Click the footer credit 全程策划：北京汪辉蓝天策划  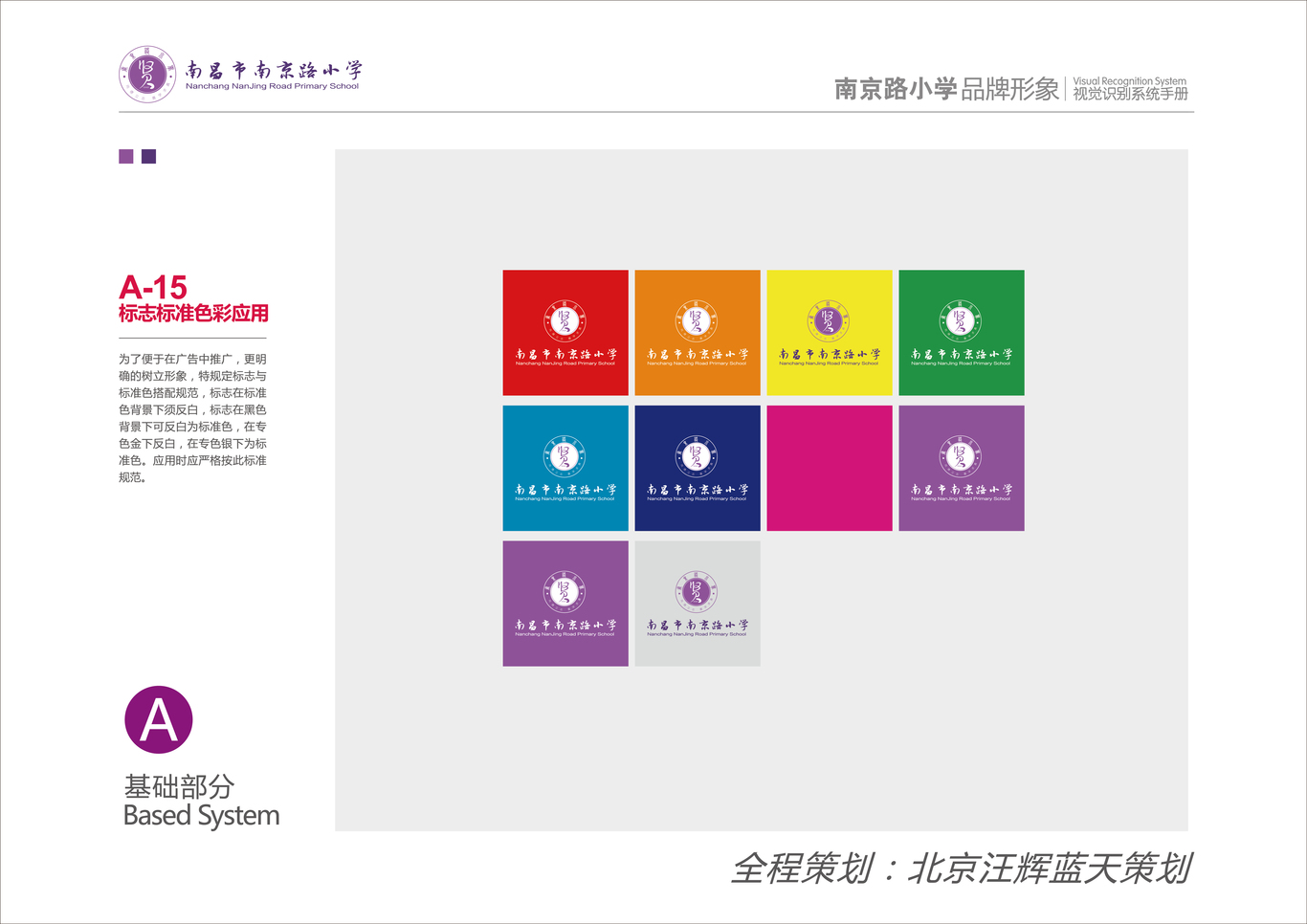[962, 869]
